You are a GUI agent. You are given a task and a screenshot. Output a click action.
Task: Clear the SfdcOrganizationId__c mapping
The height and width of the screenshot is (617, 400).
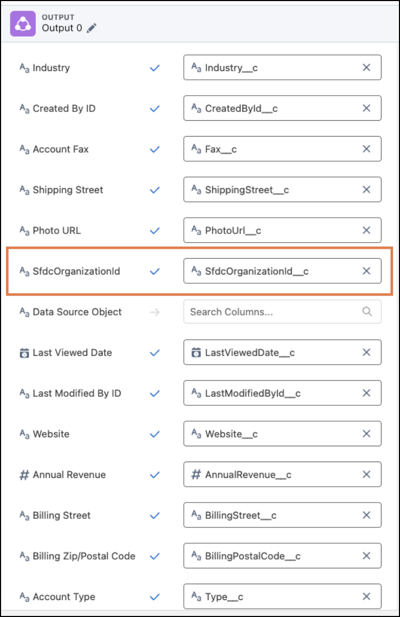click(x=366, y=271)
